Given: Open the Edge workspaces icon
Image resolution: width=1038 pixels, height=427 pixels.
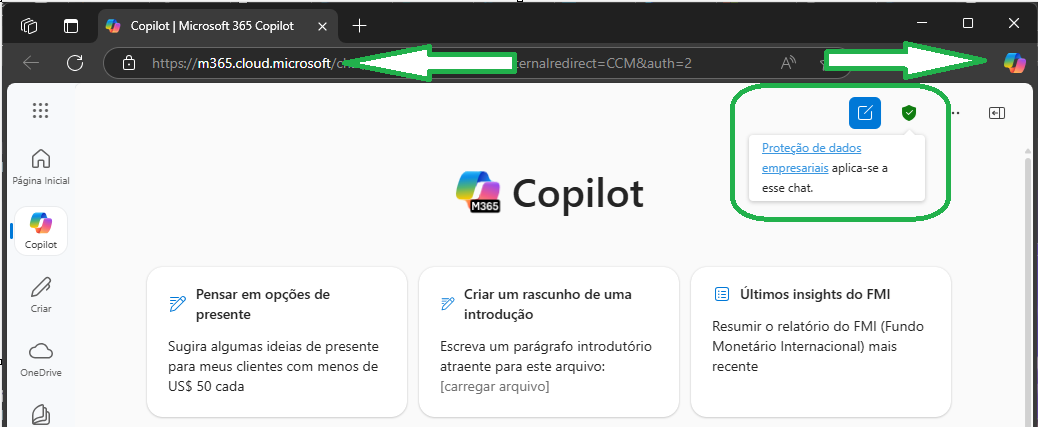Looking at the screenshot, I should coord(30,25).
